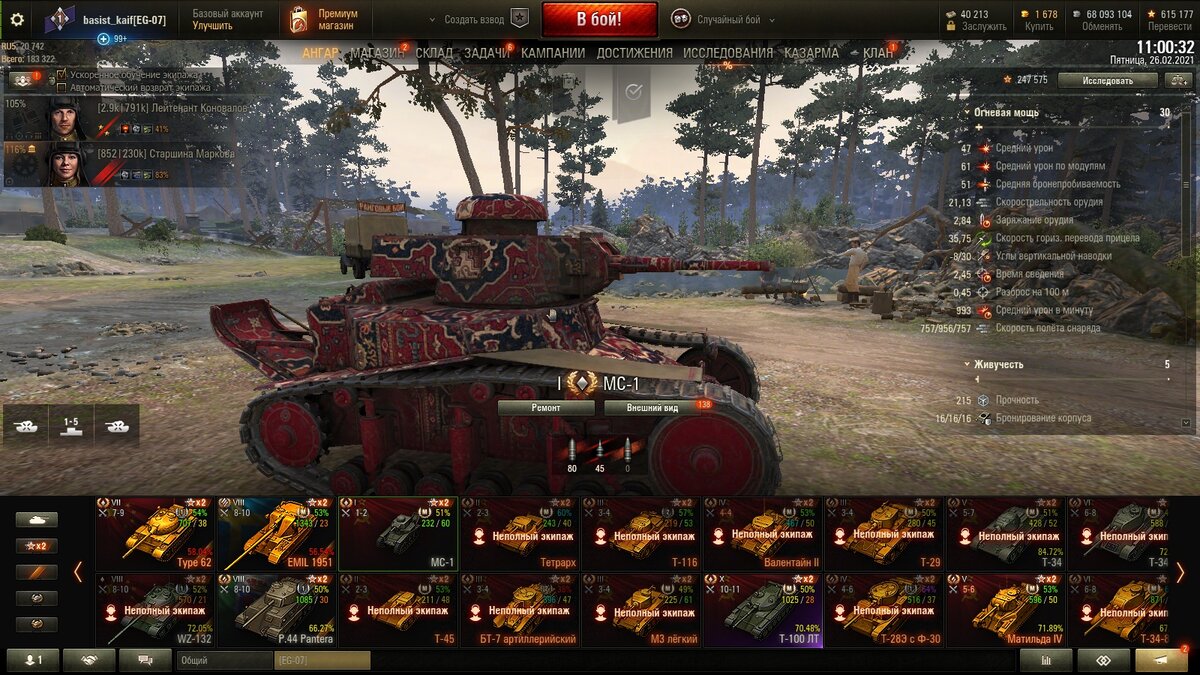Collapse the Живучесть stats section
The width and height of the screenshot is (1200, 675).
(x=968, y=365)
